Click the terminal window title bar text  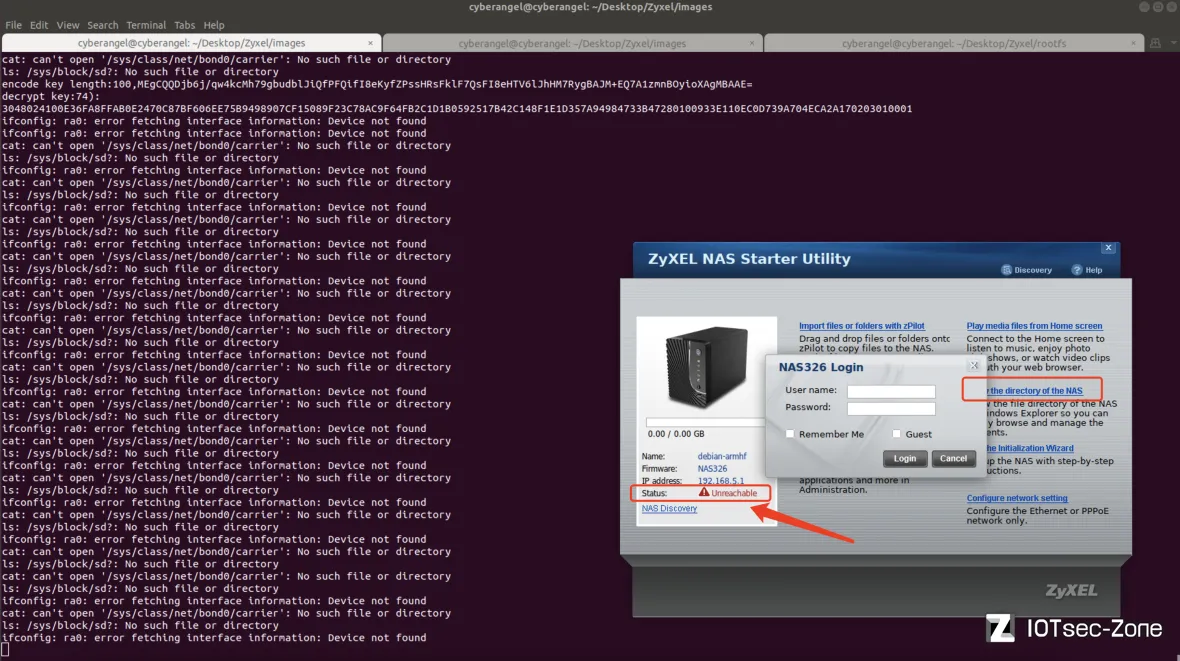pyautogui.click(x=590, y=7)
